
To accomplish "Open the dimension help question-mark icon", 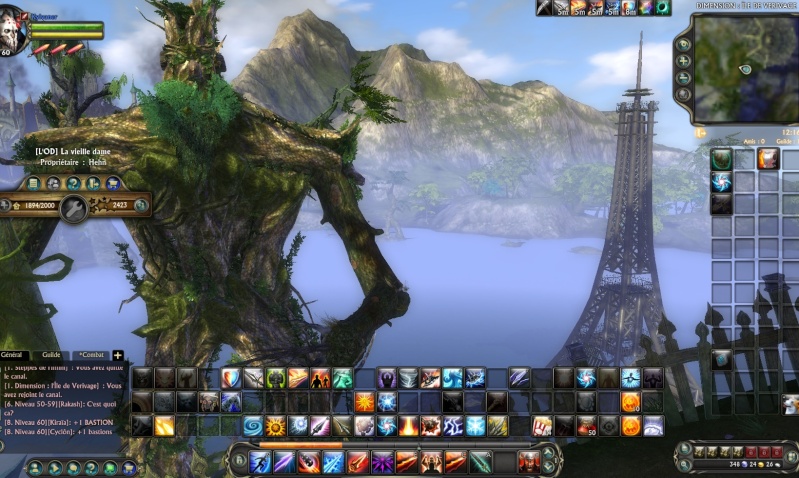I will tap(73, 183).
